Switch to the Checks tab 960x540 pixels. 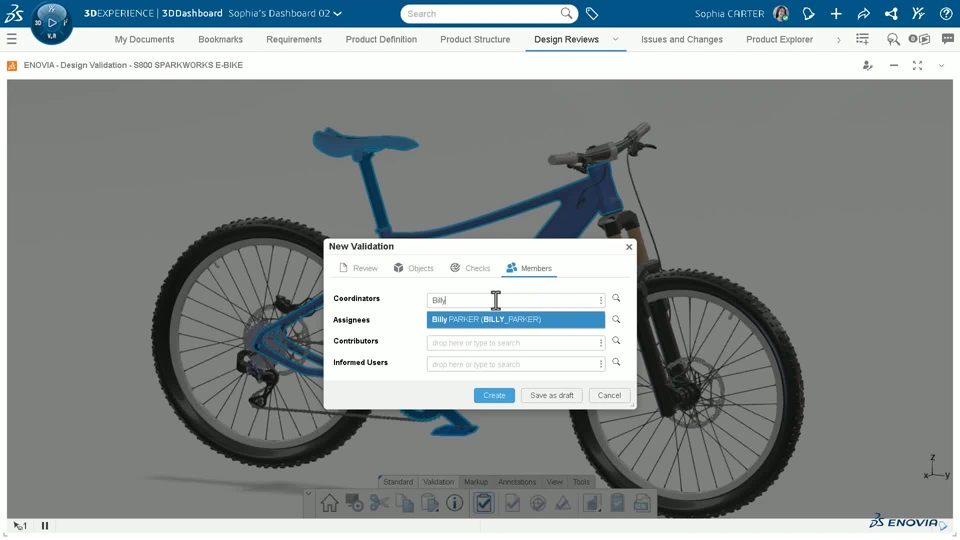point(470,268)
